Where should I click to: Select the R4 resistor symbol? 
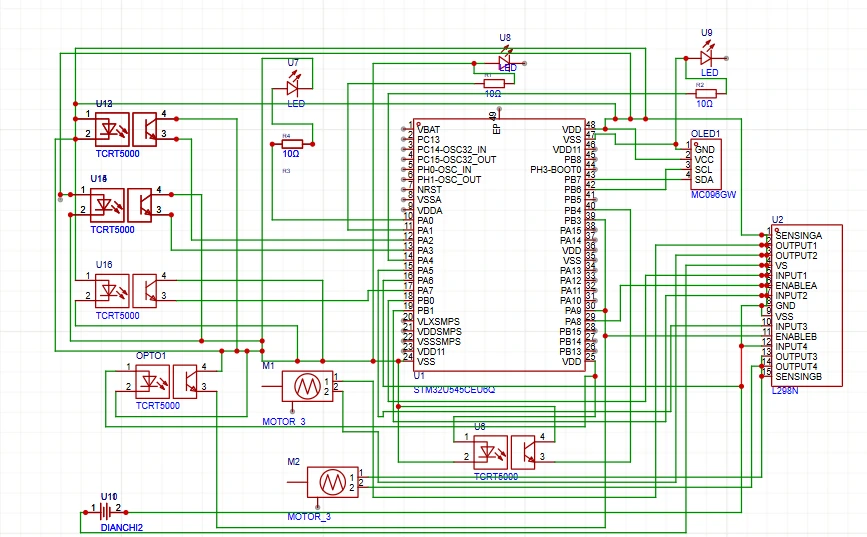tap(292, 144)
